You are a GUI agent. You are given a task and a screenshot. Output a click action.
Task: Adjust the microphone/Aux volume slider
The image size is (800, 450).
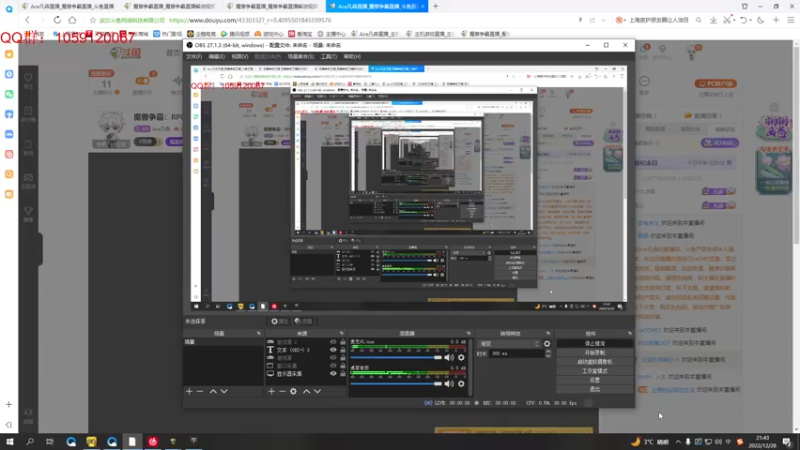[396, 358]
